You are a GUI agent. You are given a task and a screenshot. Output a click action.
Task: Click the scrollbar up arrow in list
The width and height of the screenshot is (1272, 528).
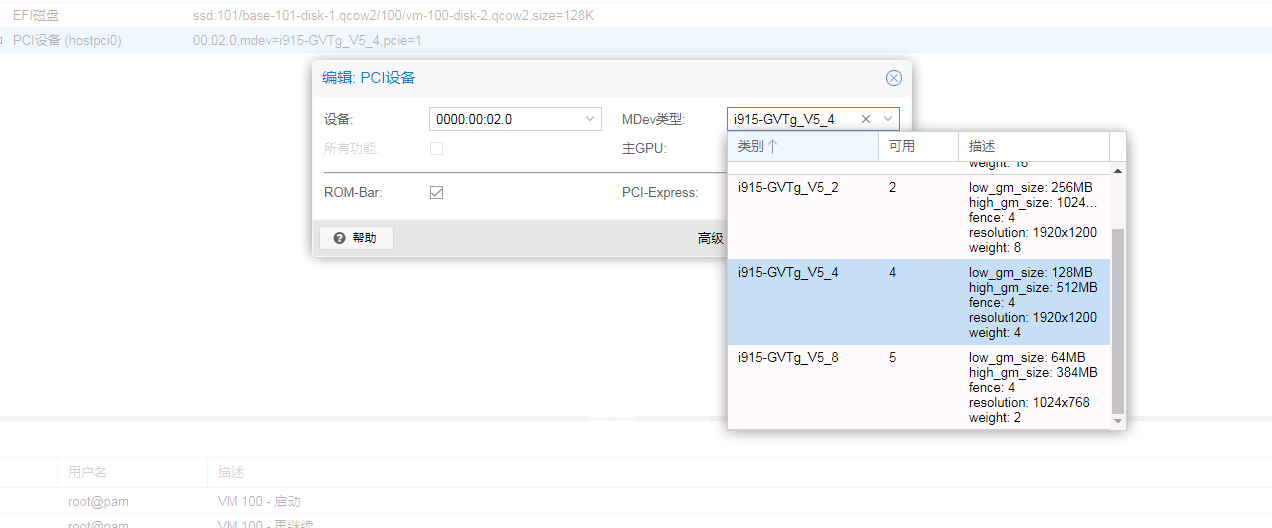pyautogui.click(x=1118, y=169)
